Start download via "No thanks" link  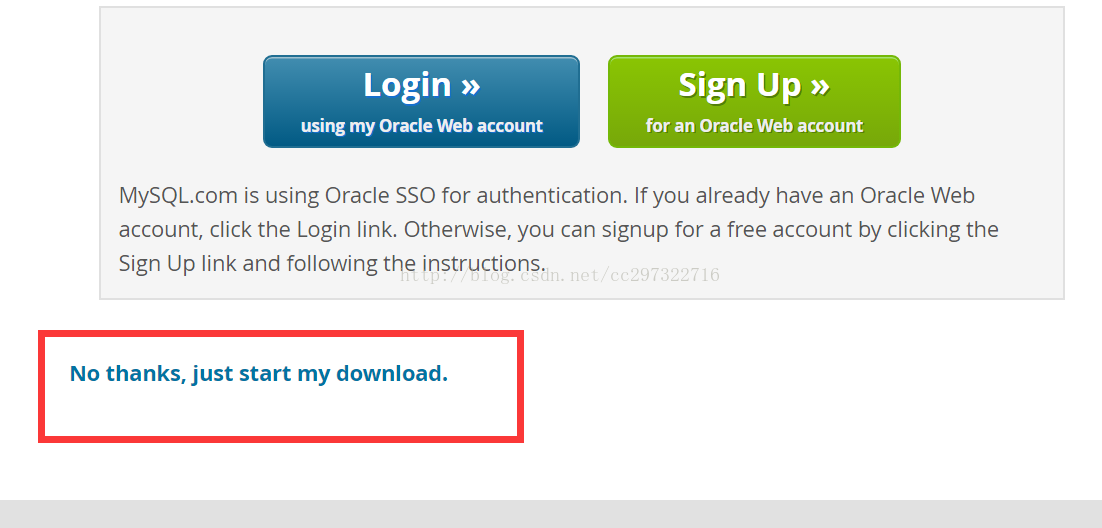point(259,374)
